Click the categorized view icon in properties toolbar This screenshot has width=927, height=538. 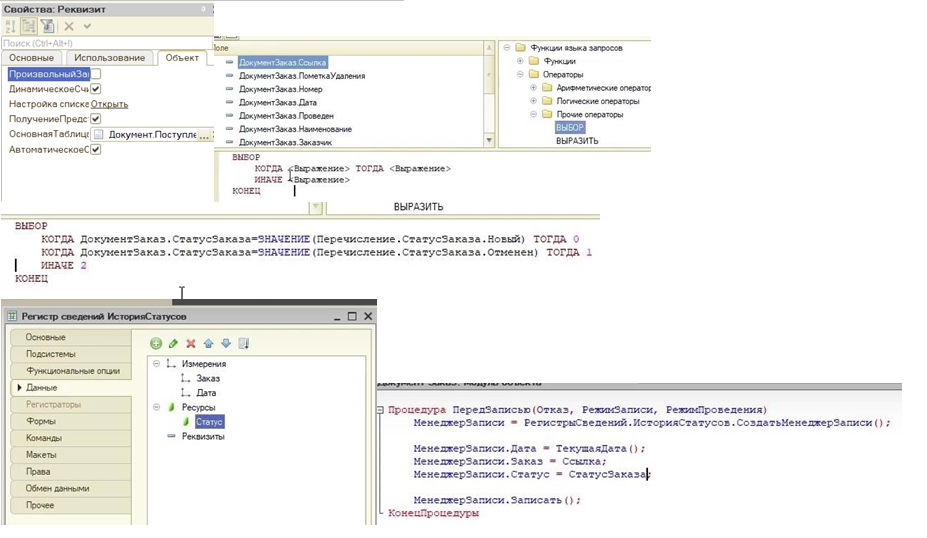[29, 26]
